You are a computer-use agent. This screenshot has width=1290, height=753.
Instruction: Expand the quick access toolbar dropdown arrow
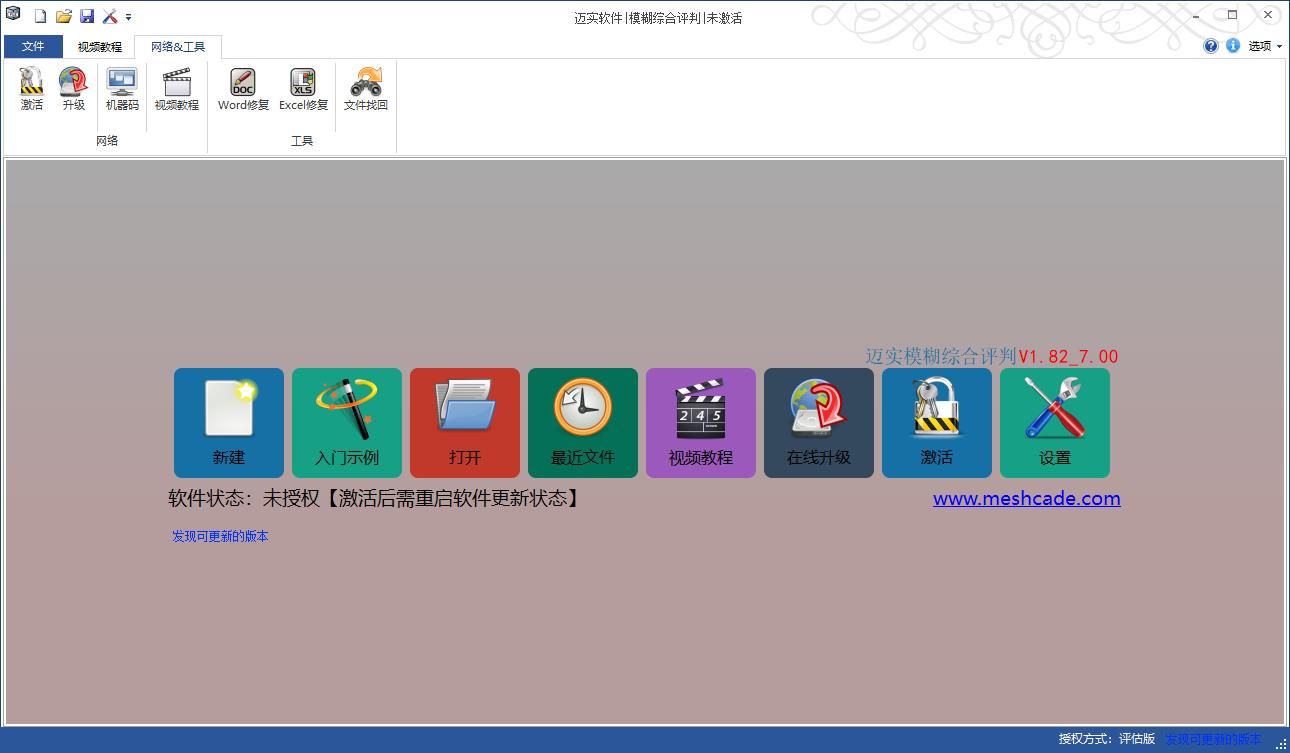[129, 17]
